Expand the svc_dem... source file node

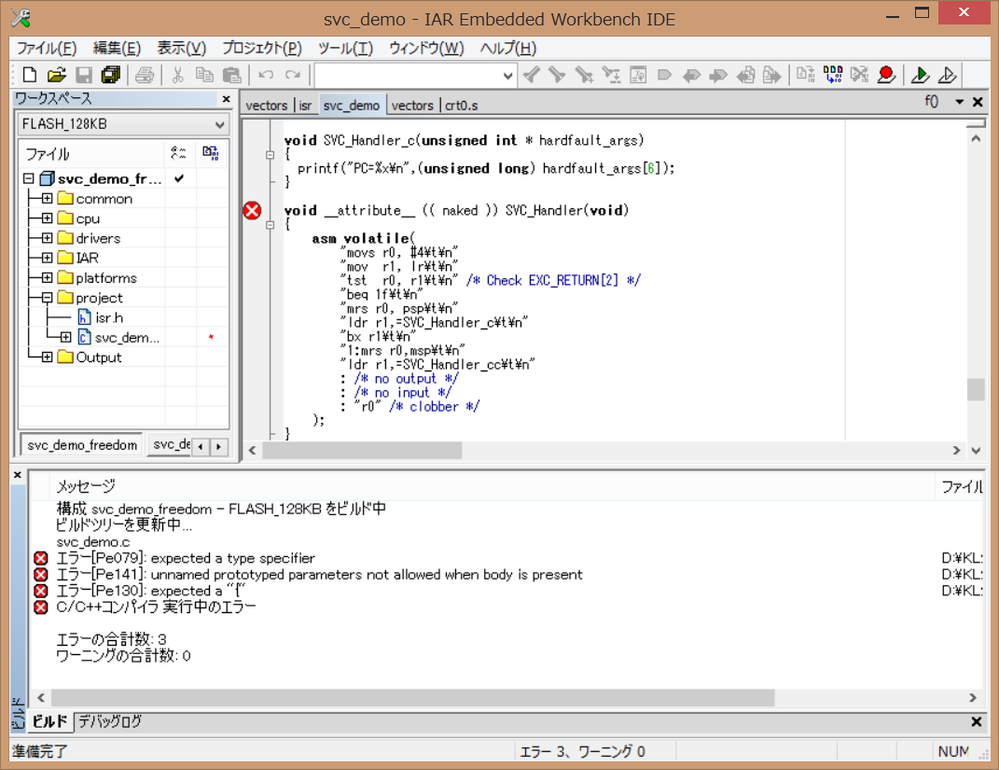[66, 337]
